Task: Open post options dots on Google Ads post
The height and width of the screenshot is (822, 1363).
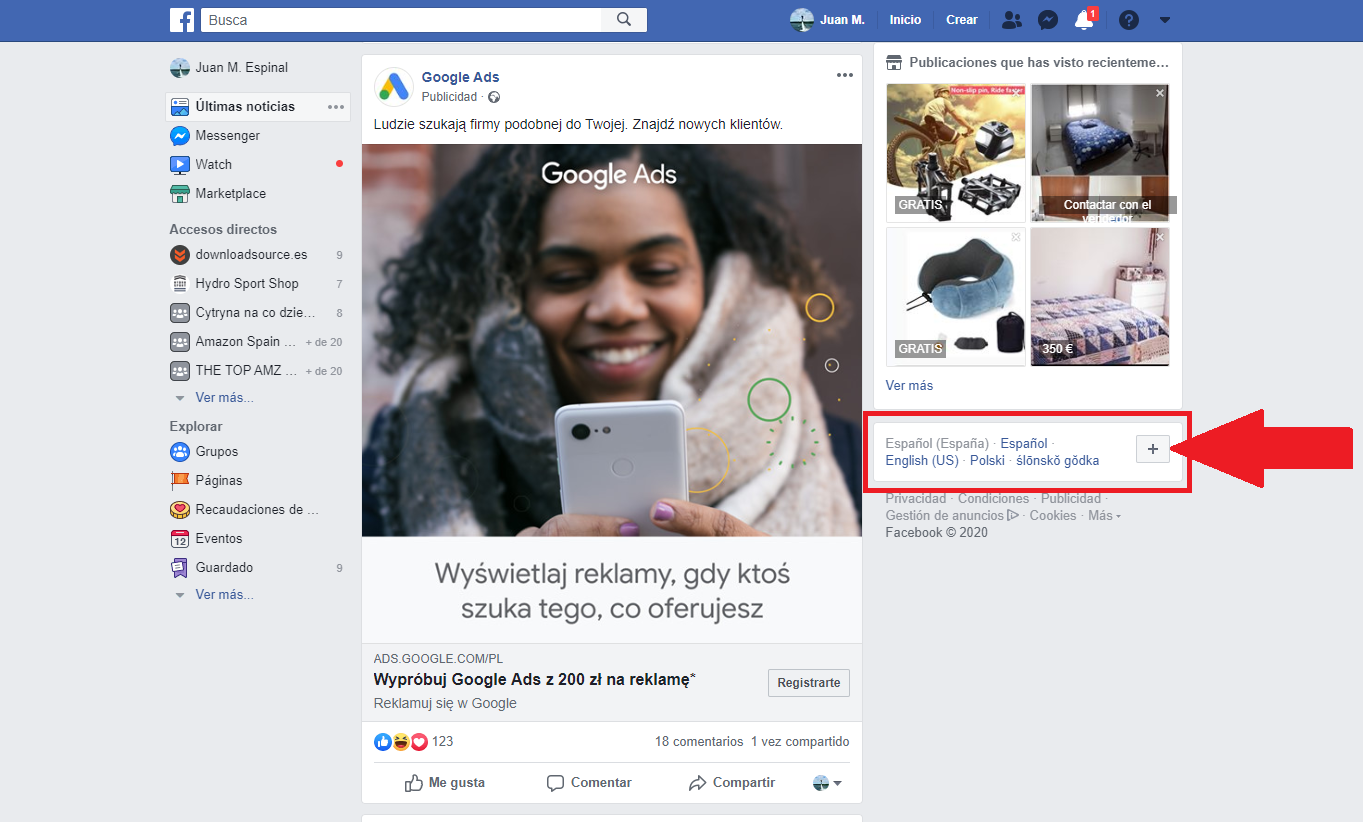Action: [x=845, y=75]
